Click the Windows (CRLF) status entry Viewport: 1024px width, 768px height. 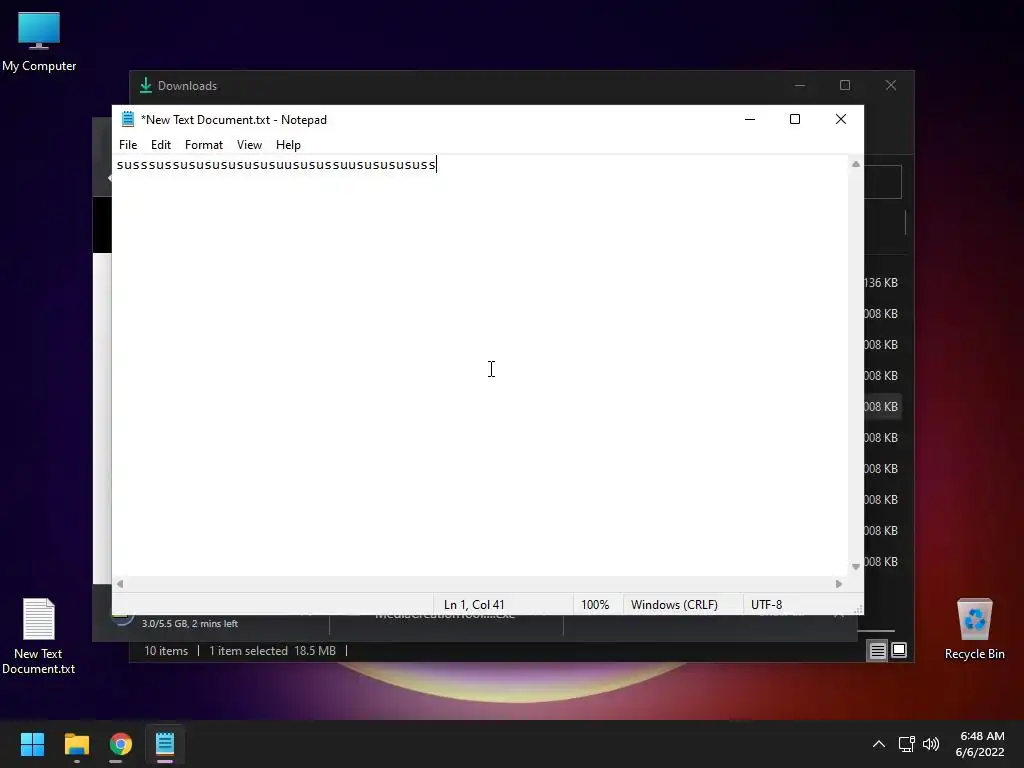[674, 605]
